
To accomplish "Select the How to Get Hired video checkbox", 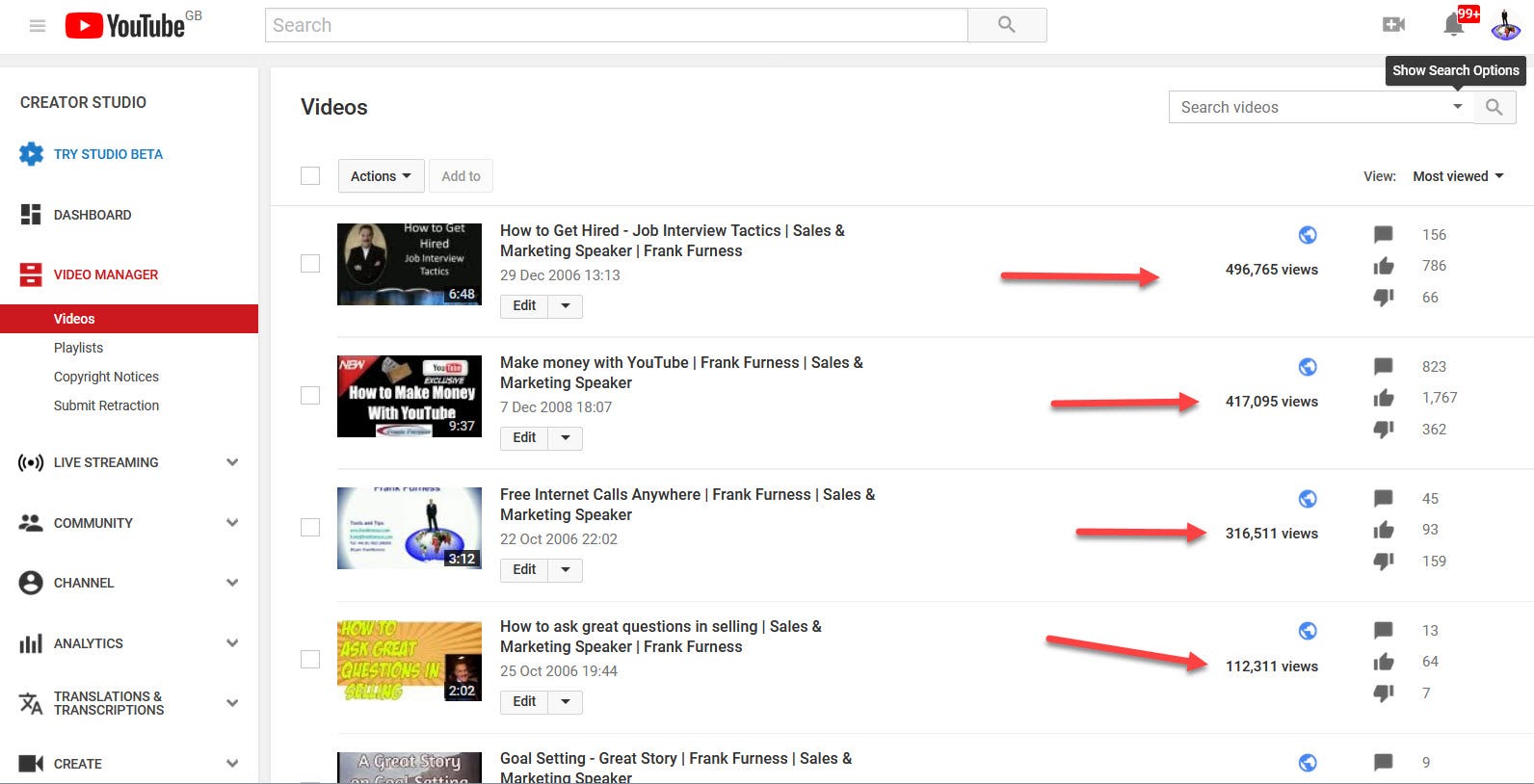I will [x=310, y=264].
